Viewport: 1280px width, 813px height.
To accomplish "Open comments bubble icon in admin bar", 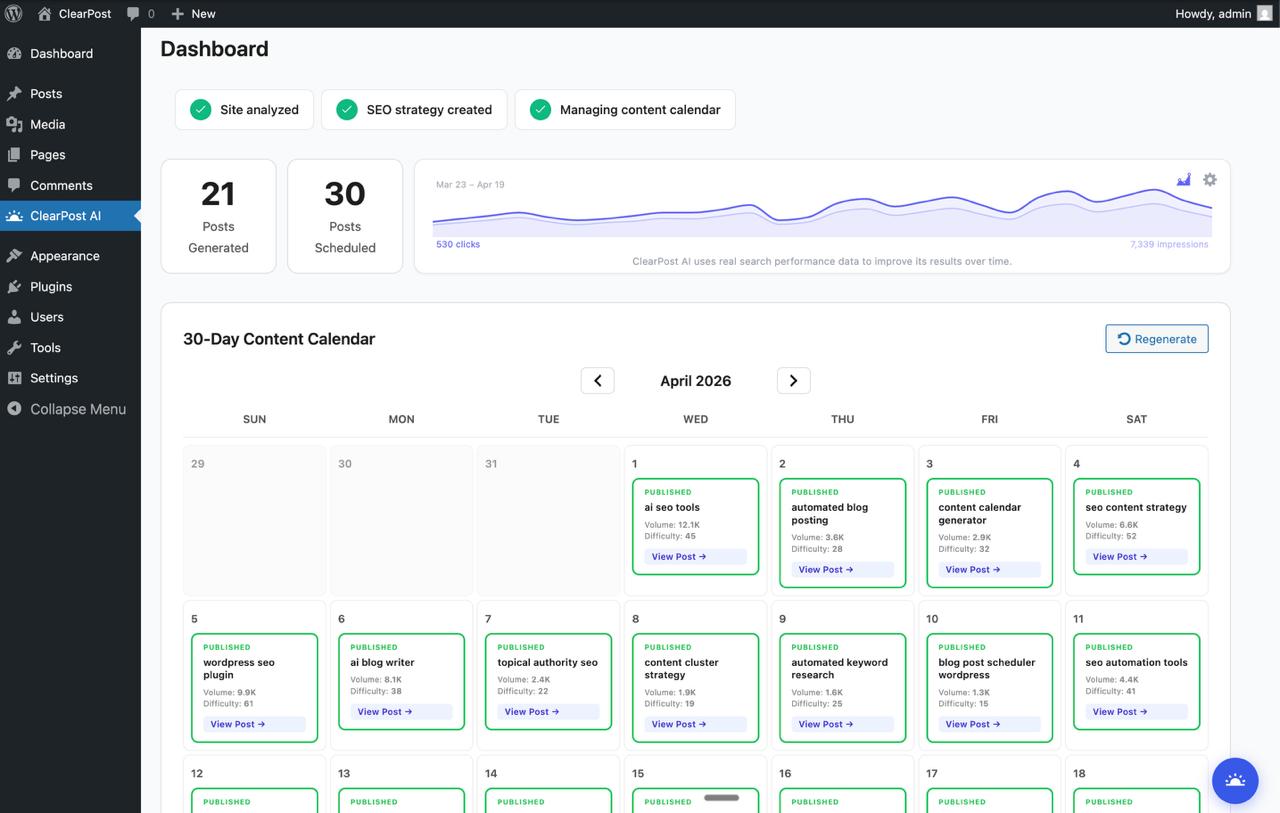I will pos(133,14).
